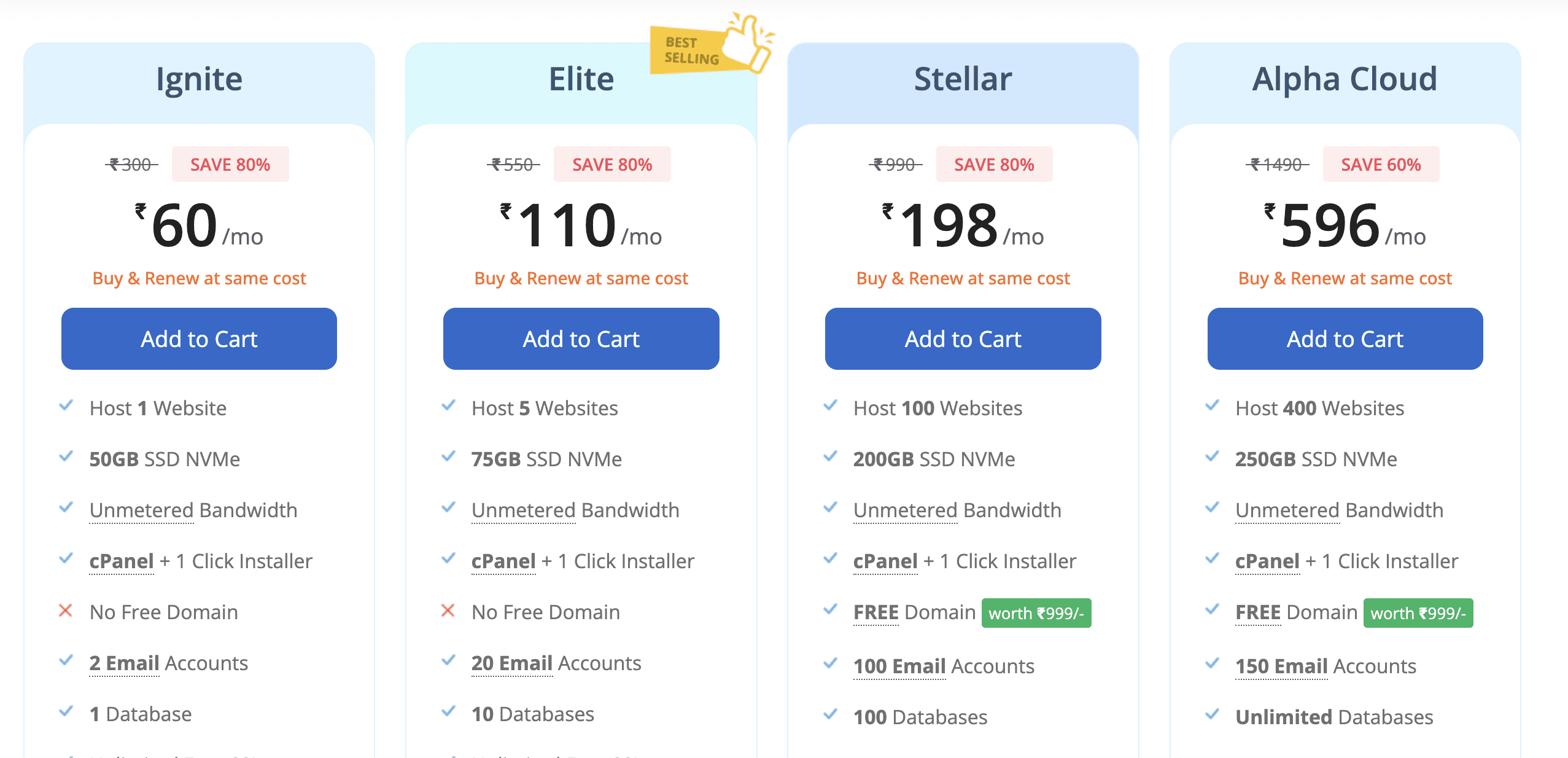Click the red cross beside Ignite's No Free Domain
Viewport: 1568px width, 758px height.
(x=66, y=611)
